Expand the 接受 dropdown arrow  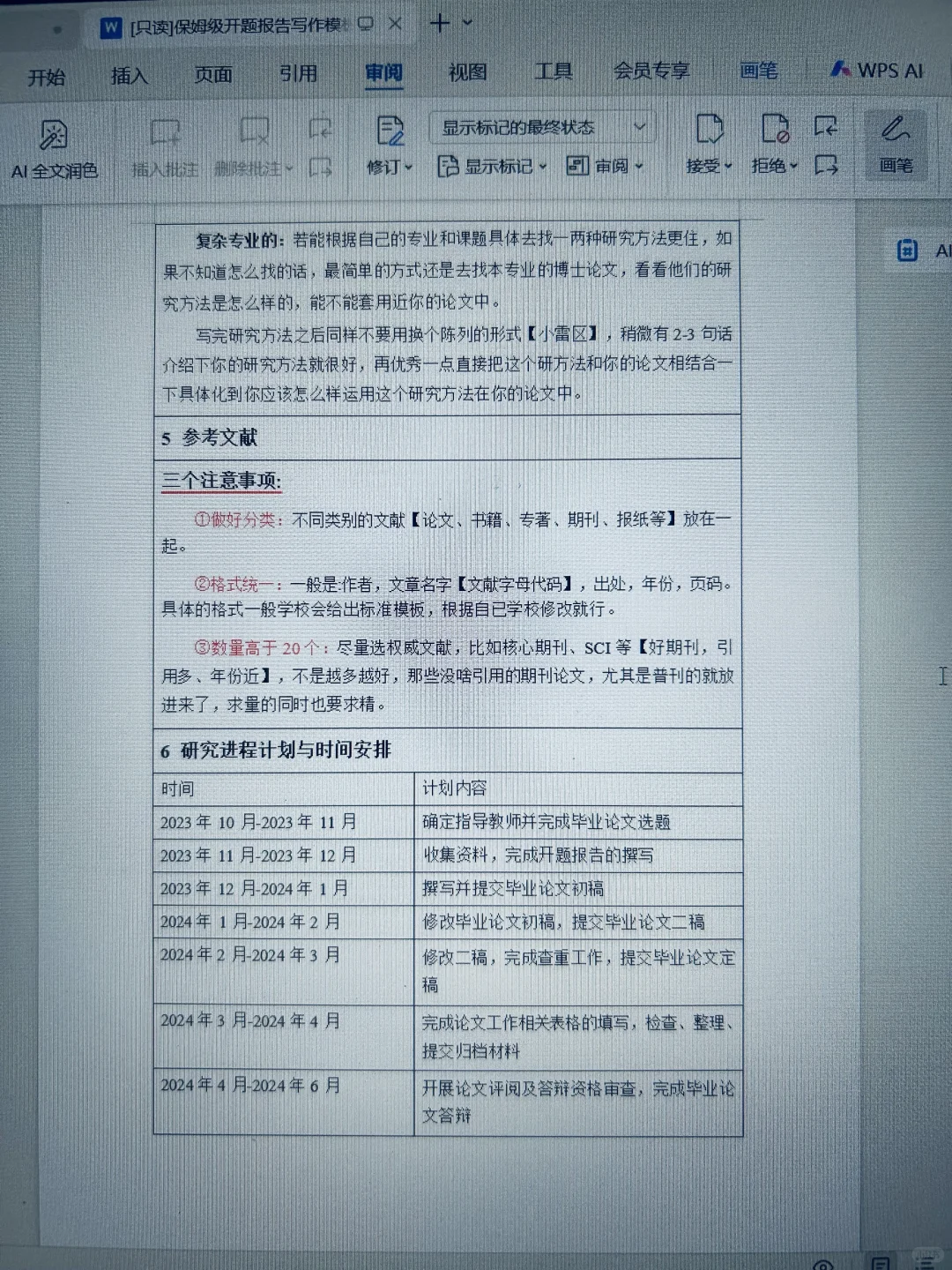point(728,166)
